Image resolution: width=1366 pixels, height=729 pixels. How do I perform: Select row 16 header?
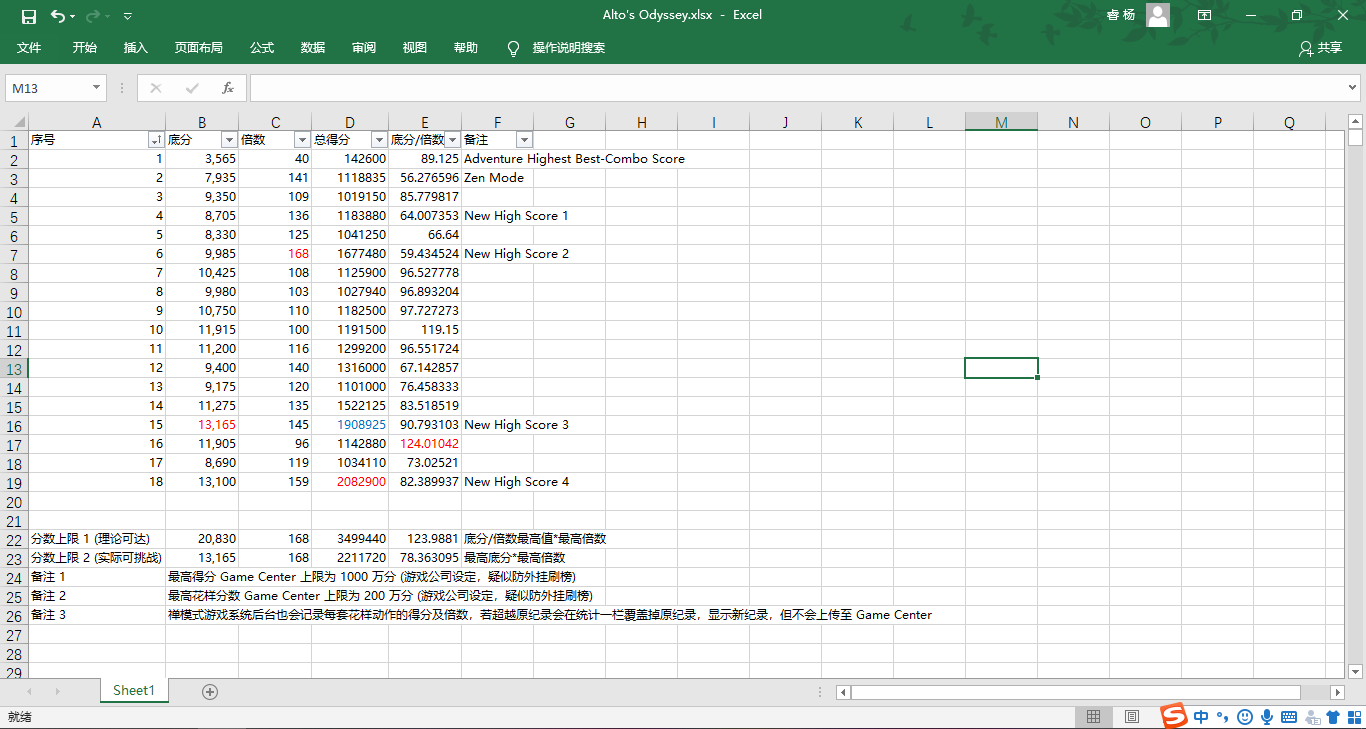click(x=14, y=425)
